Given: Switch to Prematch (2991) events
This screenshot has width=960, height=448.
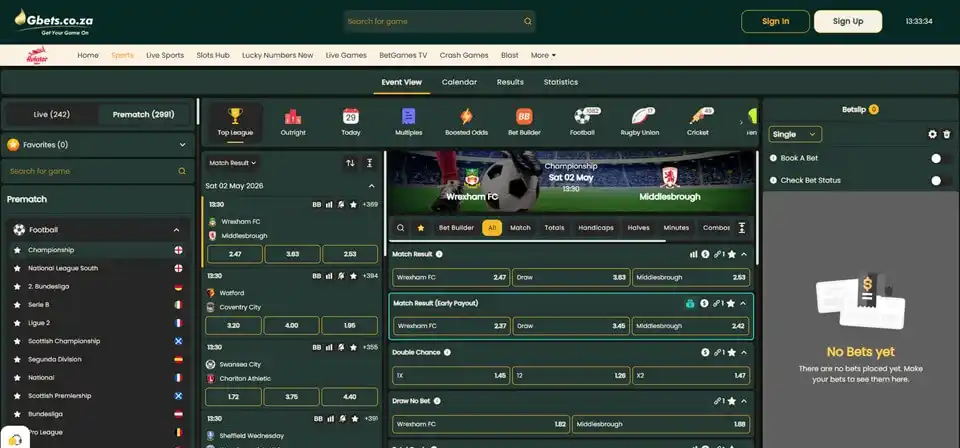Looking at the screenshot, I should click(x=143, y=114).
